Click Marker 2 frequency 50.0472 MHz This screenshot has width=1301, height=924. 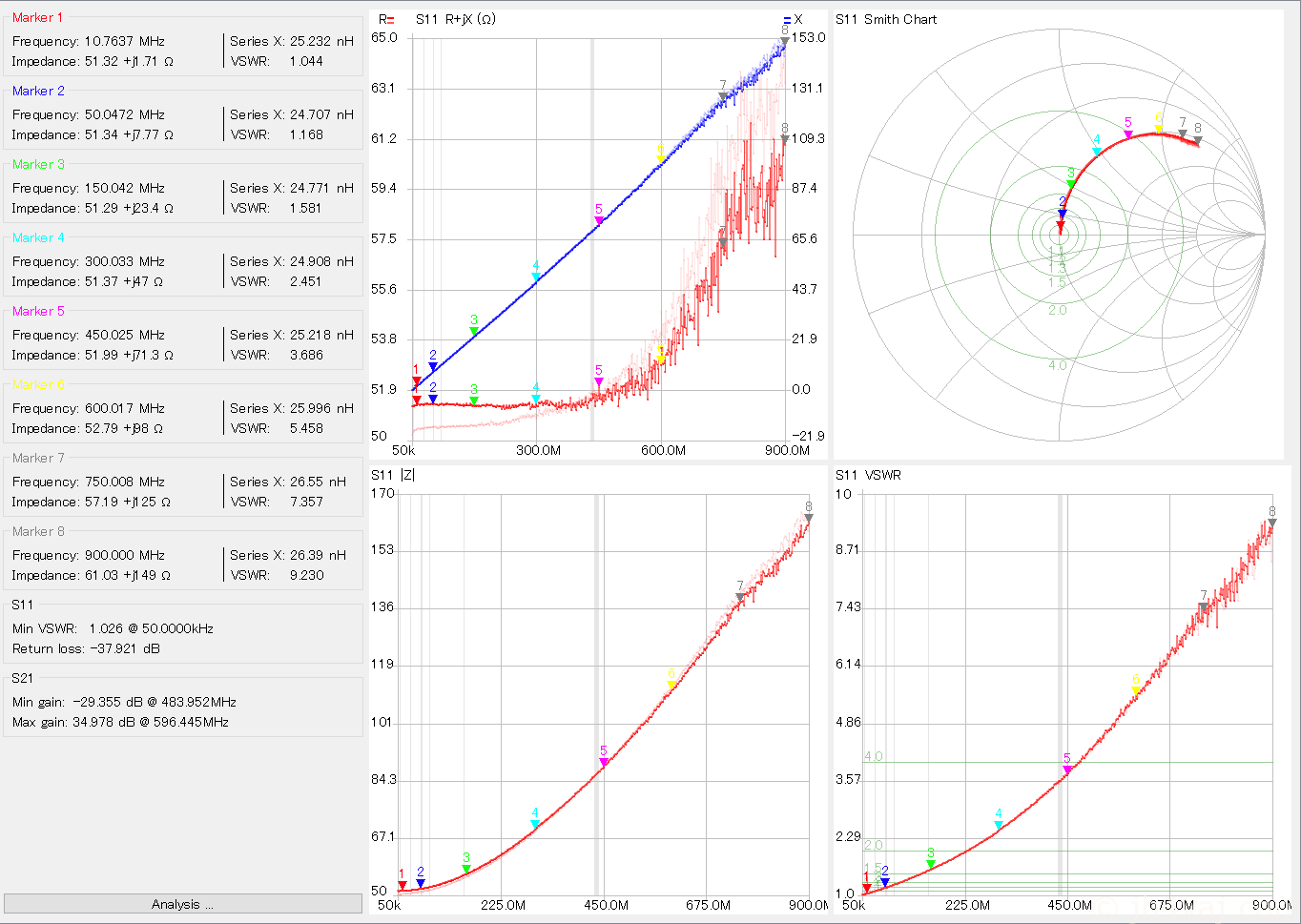(125, 114)
